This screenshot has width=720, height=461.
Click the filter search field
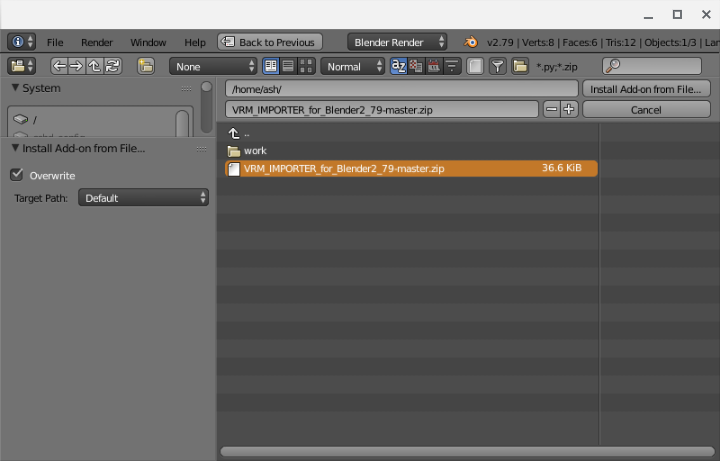click(652, 66)
